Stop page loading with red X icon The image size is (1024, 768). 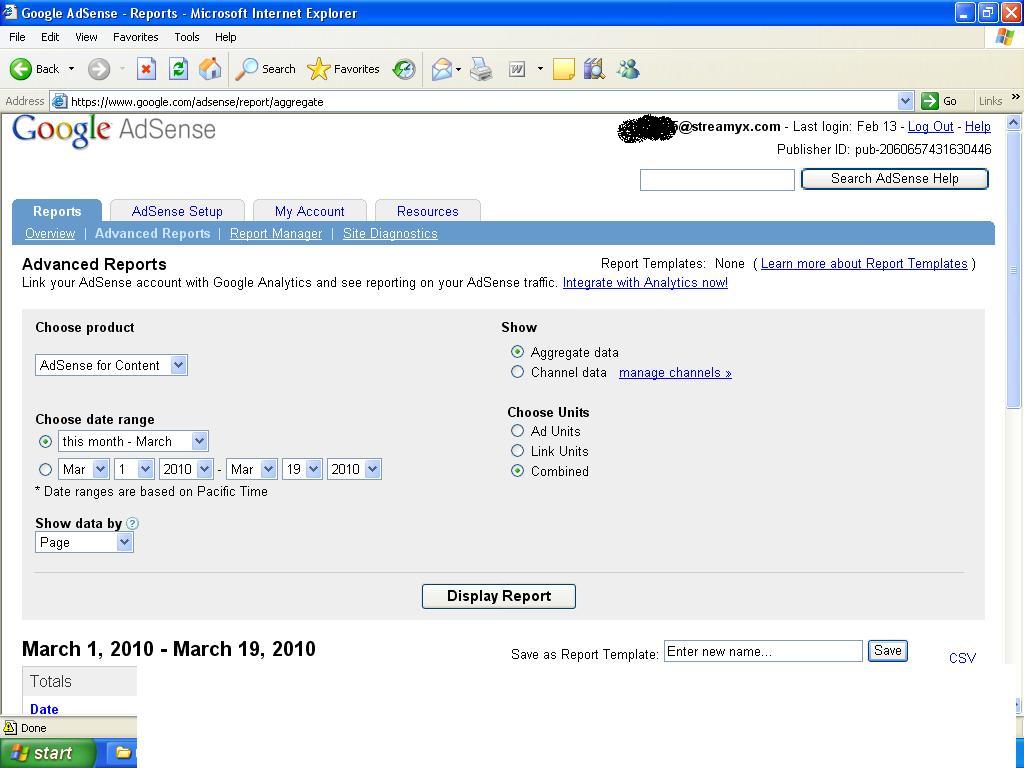coord(146,69)
